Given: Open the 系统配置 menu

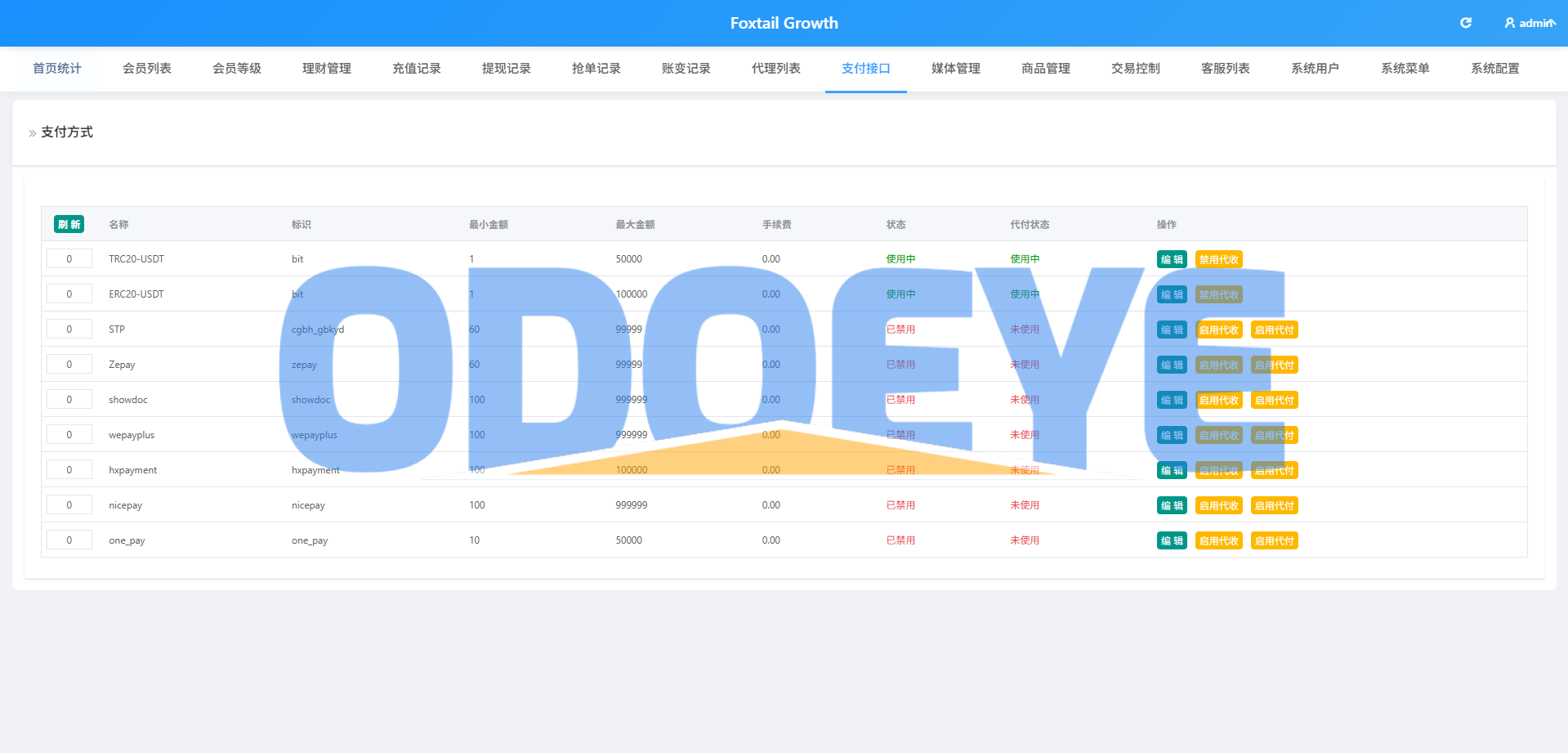Looking at the screenshot, I should click(x=1495, y=69).
